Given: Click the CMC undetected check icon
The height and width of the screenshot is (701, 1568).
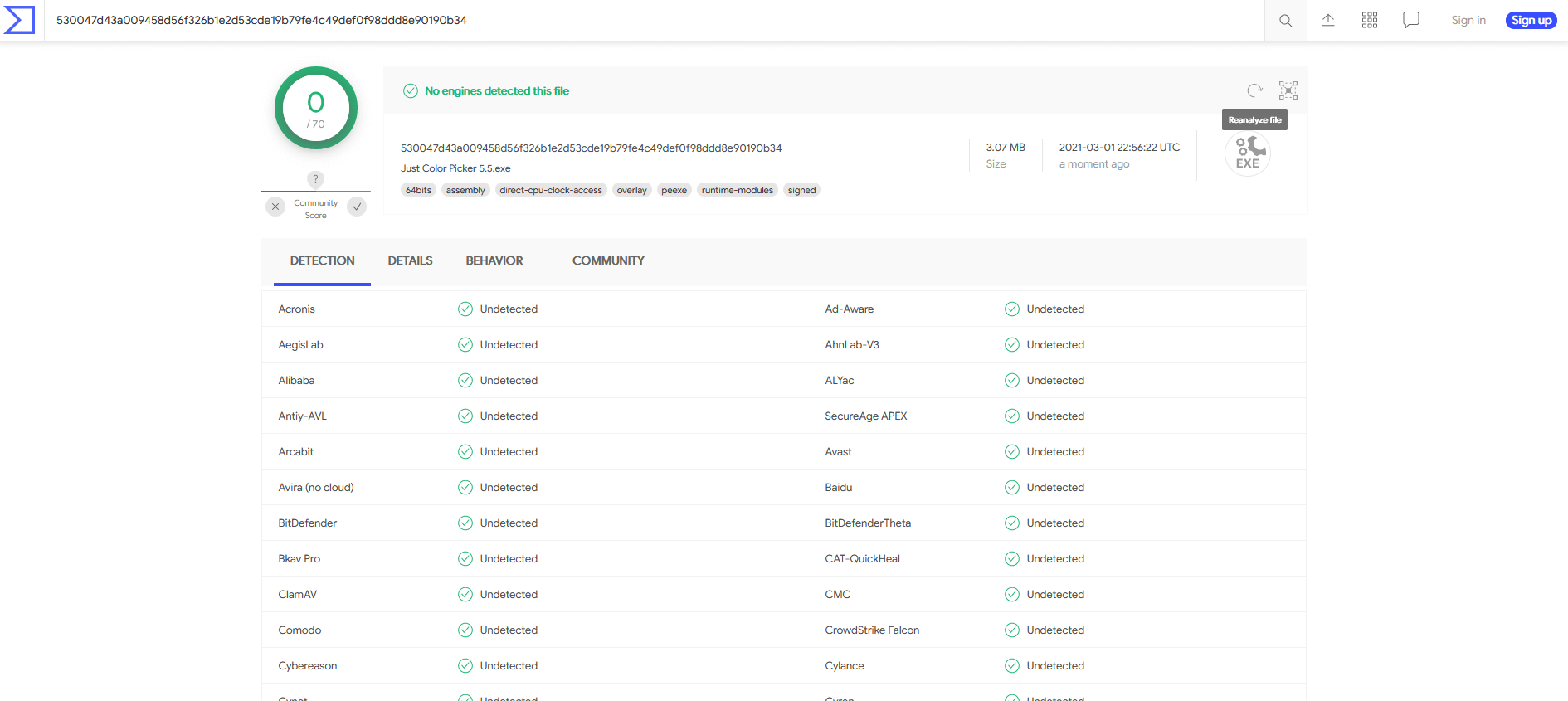Looking at the screenshot, I should point(1012,595).
